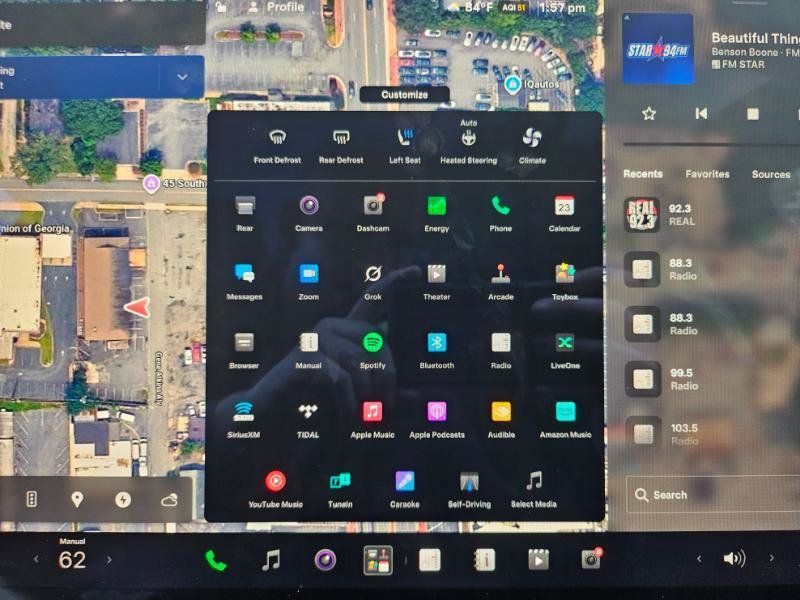
Task: Open the Phone app in the grid
Action: (501, 206)
